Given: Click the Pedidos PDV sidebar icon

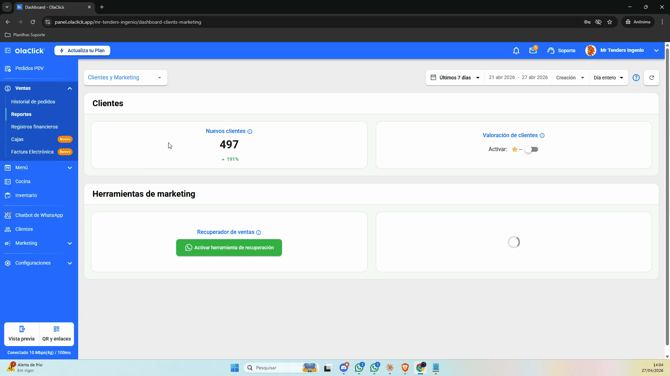Looking at the screenshot, I should pos(8,68).
